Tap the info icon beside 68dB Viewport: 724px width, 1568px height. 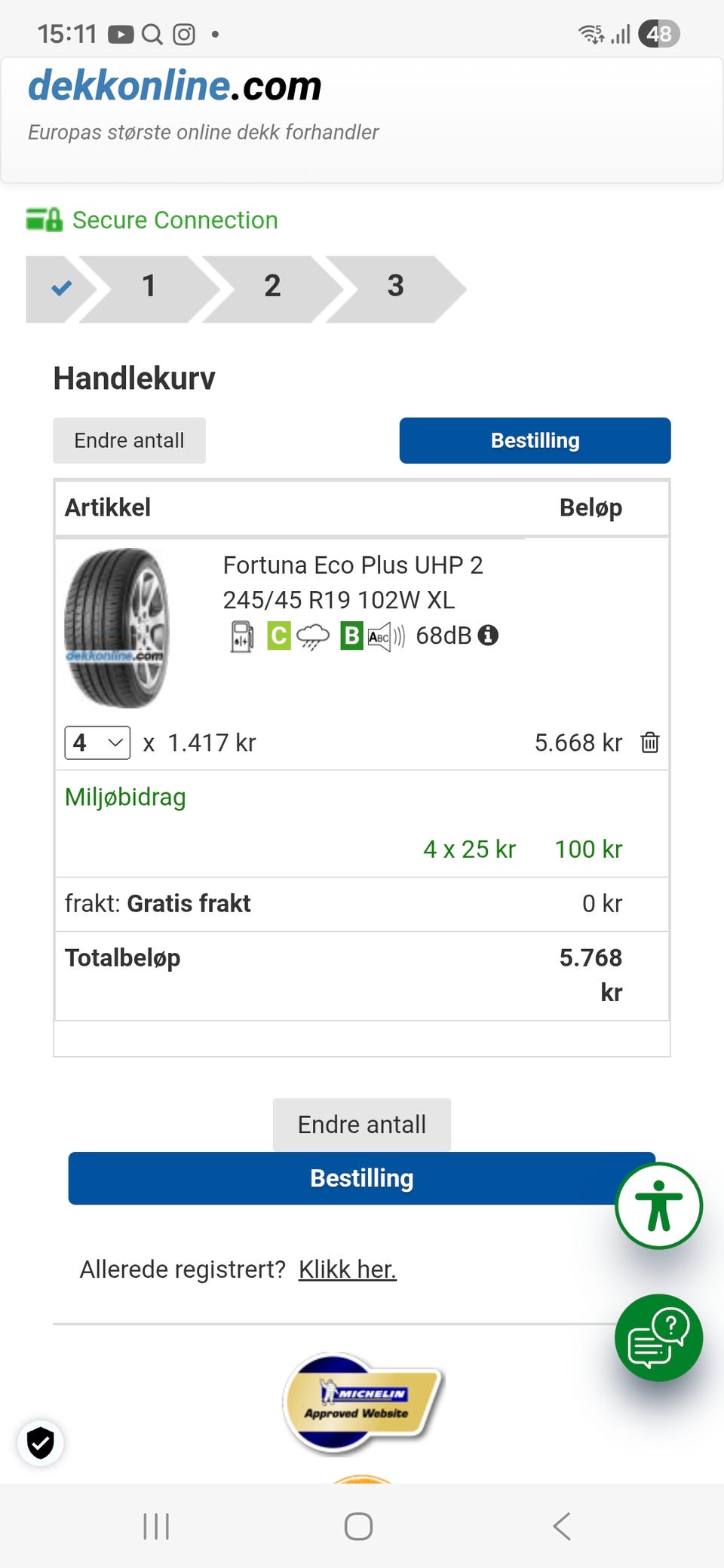click(x=489, y=635)
